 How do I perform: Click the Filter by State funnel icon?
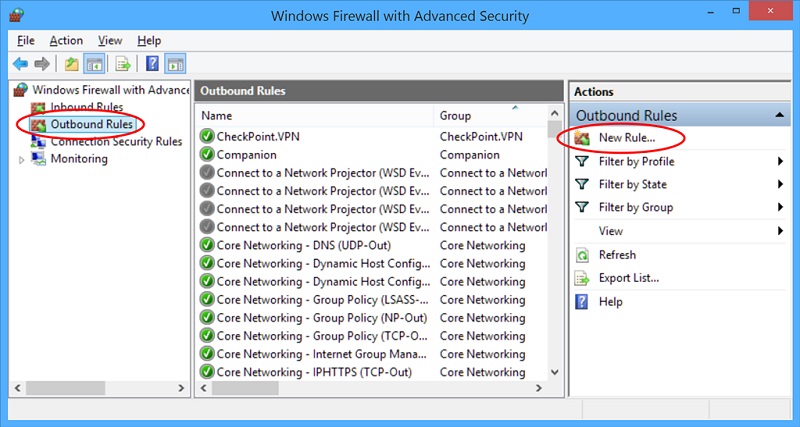point(582,184)
